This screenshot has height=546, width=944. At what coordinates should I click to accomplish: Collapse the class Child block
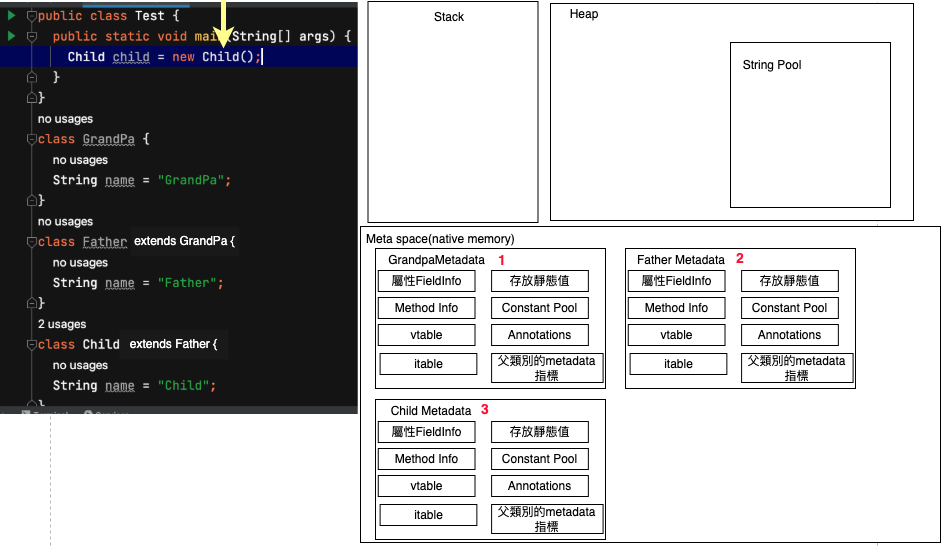(32, 345)
